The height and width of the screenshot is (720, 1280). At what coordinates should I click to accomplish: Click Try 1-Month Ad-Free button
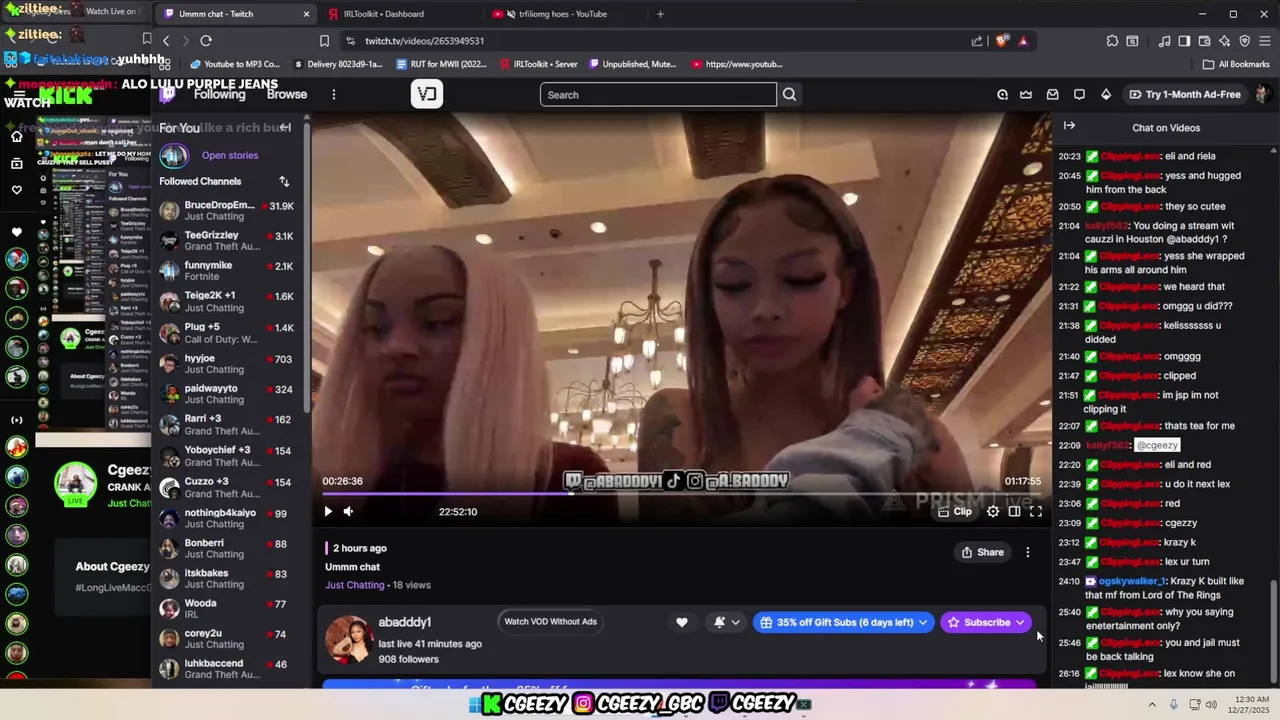click(1183, 94)
